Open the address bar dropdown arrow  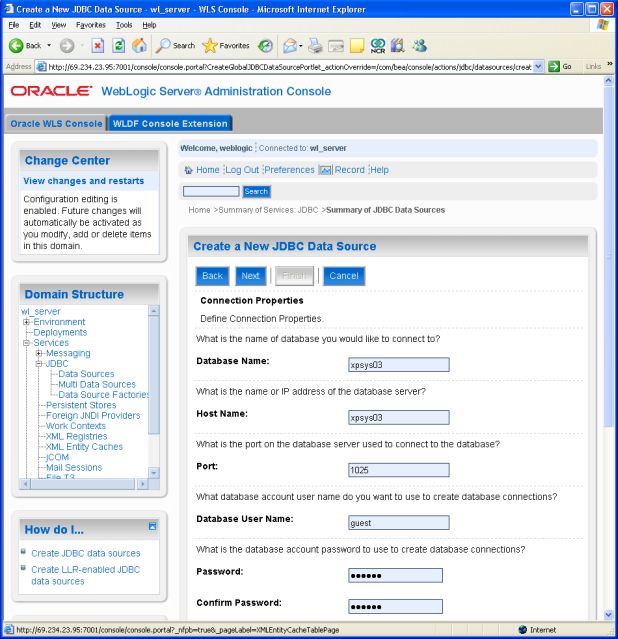(x=539, y=67)
